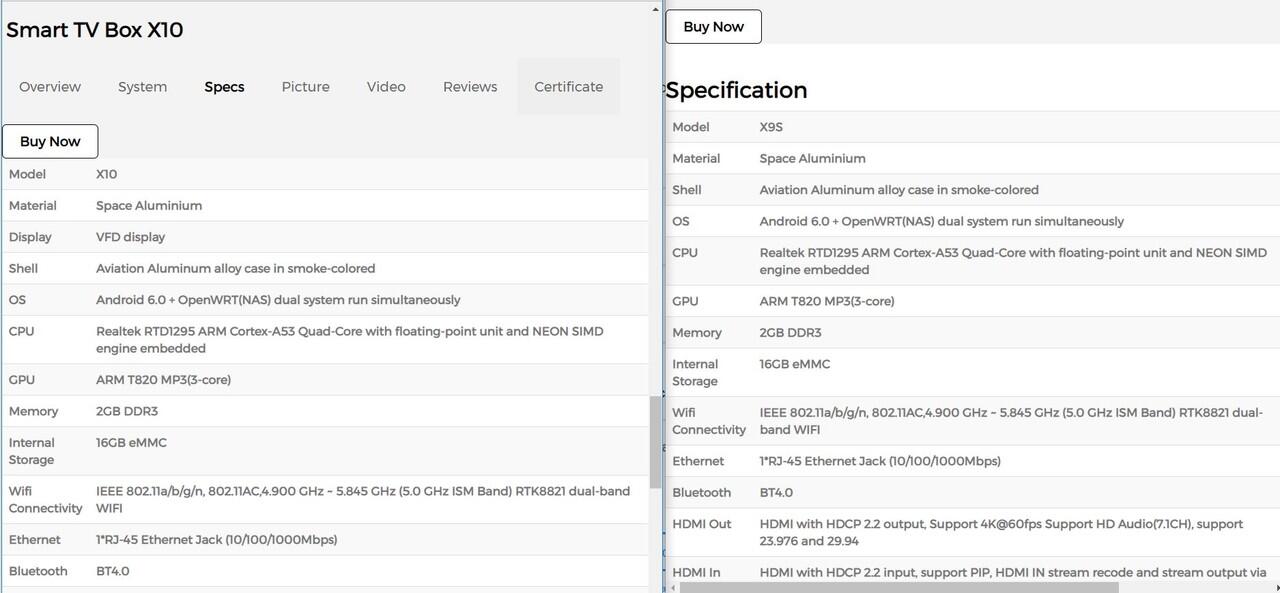Go to the Picture tab
This screenshot has height=593, width=1280.
point(305,87)
